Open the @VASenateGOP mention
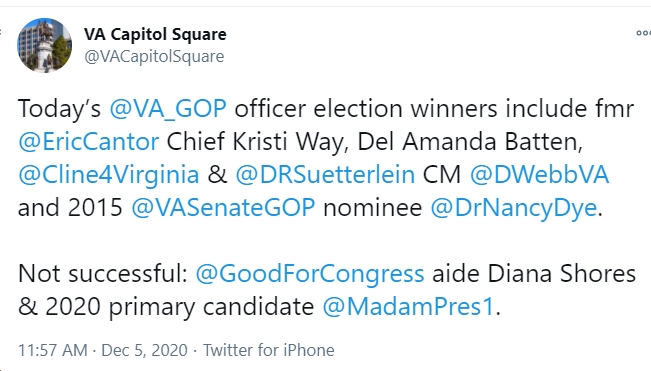Image resolution: width=651 pixels, height=371 pixels. click(223, 207)
